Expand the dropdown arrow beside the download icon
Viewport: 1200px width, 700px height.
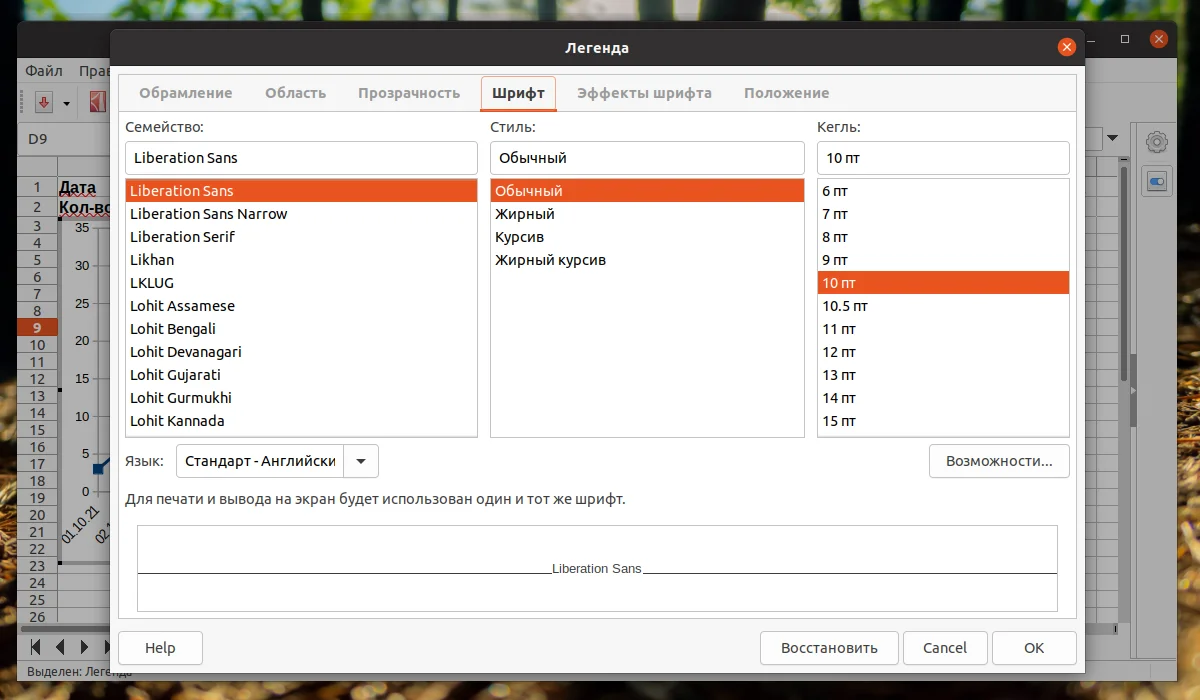(66, 101)
